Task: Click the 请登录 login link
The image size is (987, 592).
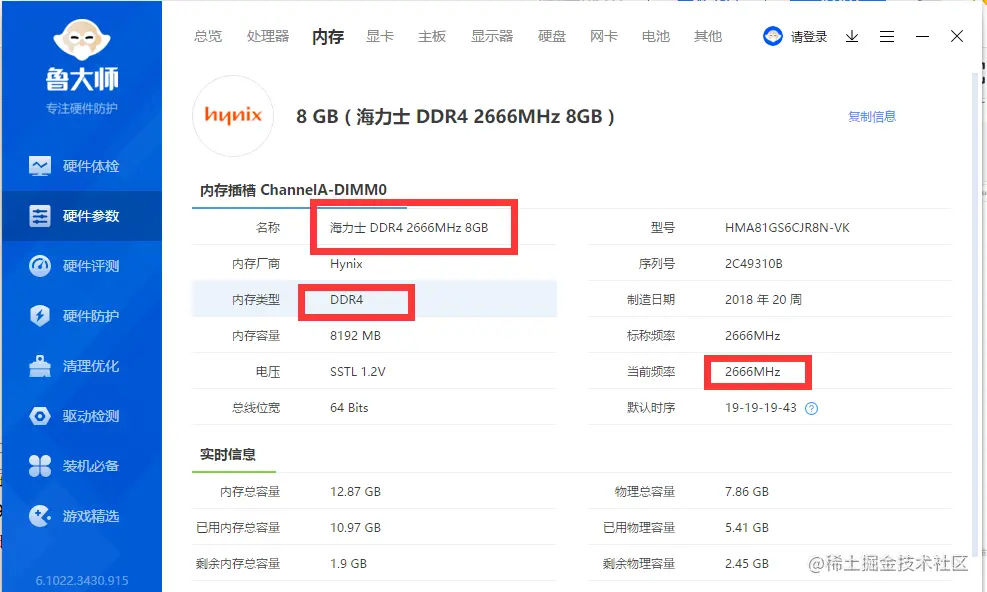Action: (809, 37)
